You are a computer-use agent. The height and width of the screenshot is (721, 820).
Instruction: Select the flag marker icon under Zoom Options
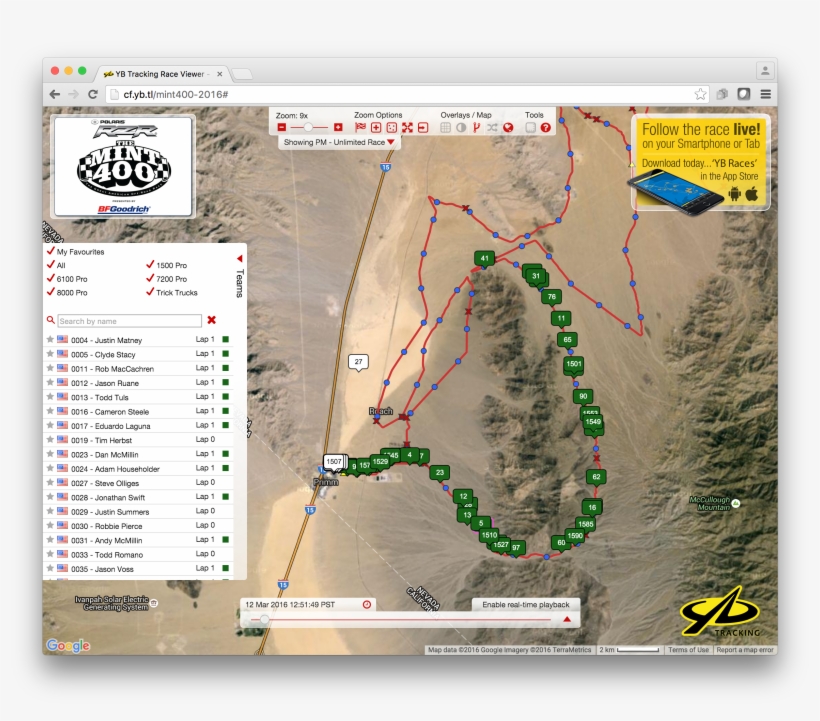(x=360, y=127)
